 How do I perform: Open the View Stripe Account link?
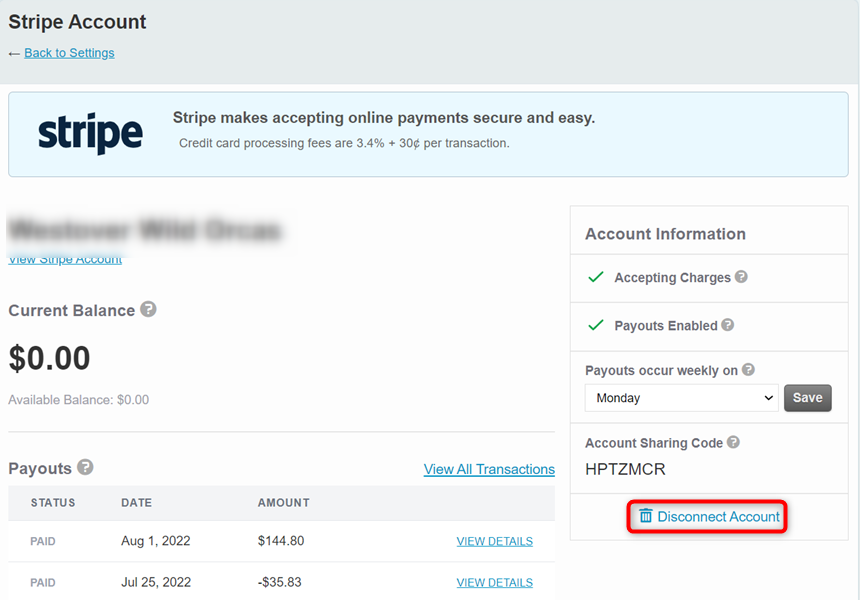(65, 260)
